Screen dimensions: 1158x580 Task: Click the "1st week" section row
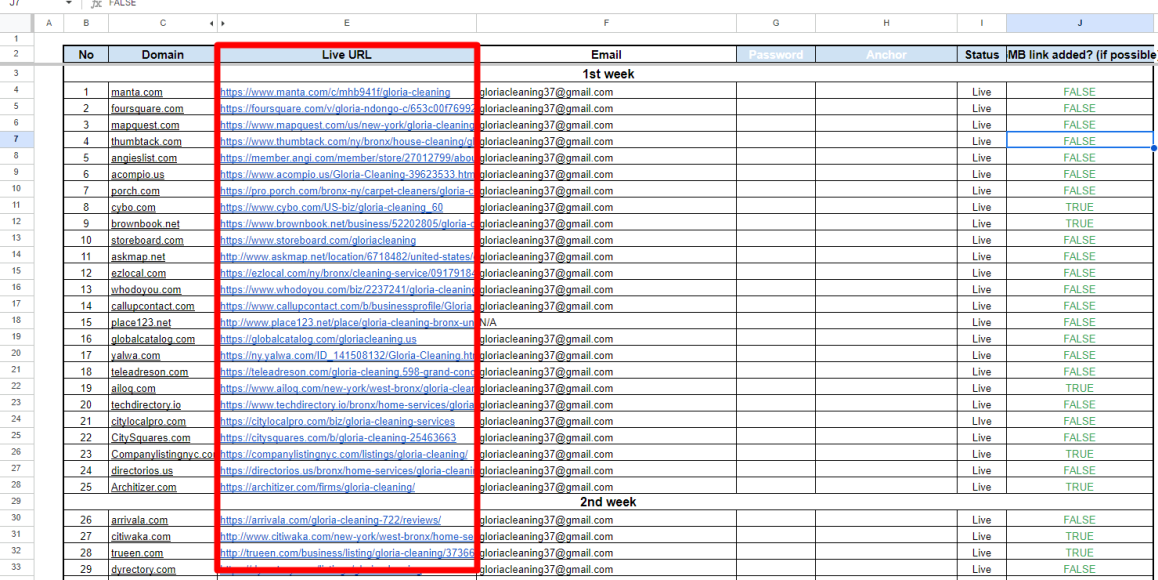coord(609,74)
